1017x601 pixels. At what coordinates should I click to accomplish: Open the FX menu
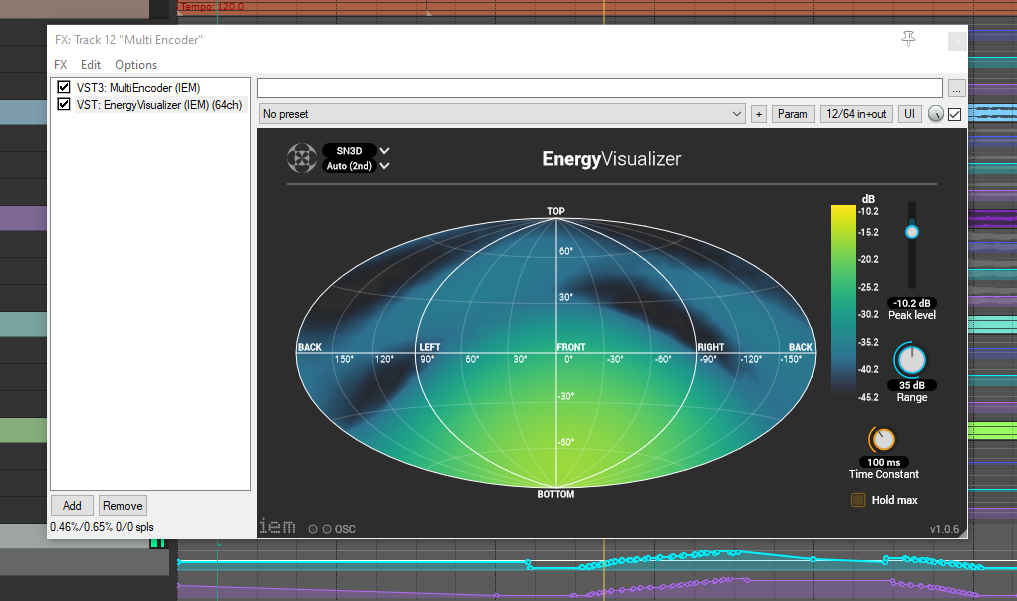60,65
